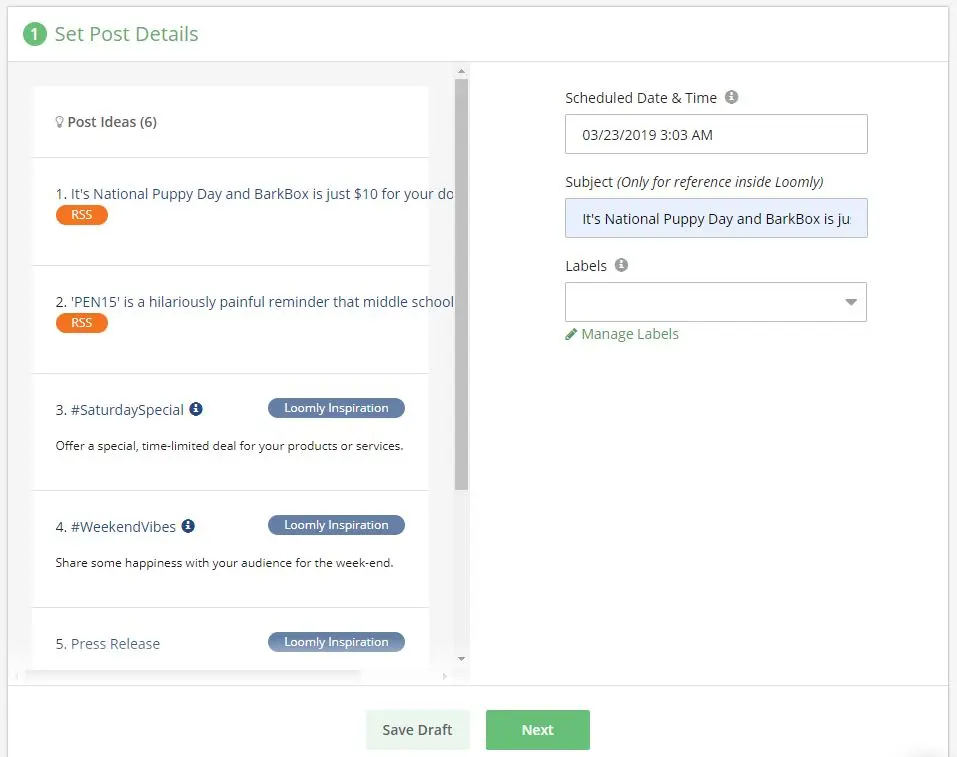Click Loomly Inspiration badge on #SaturdaySpecial
Screen dimensions: 957x757
point(336,408)
